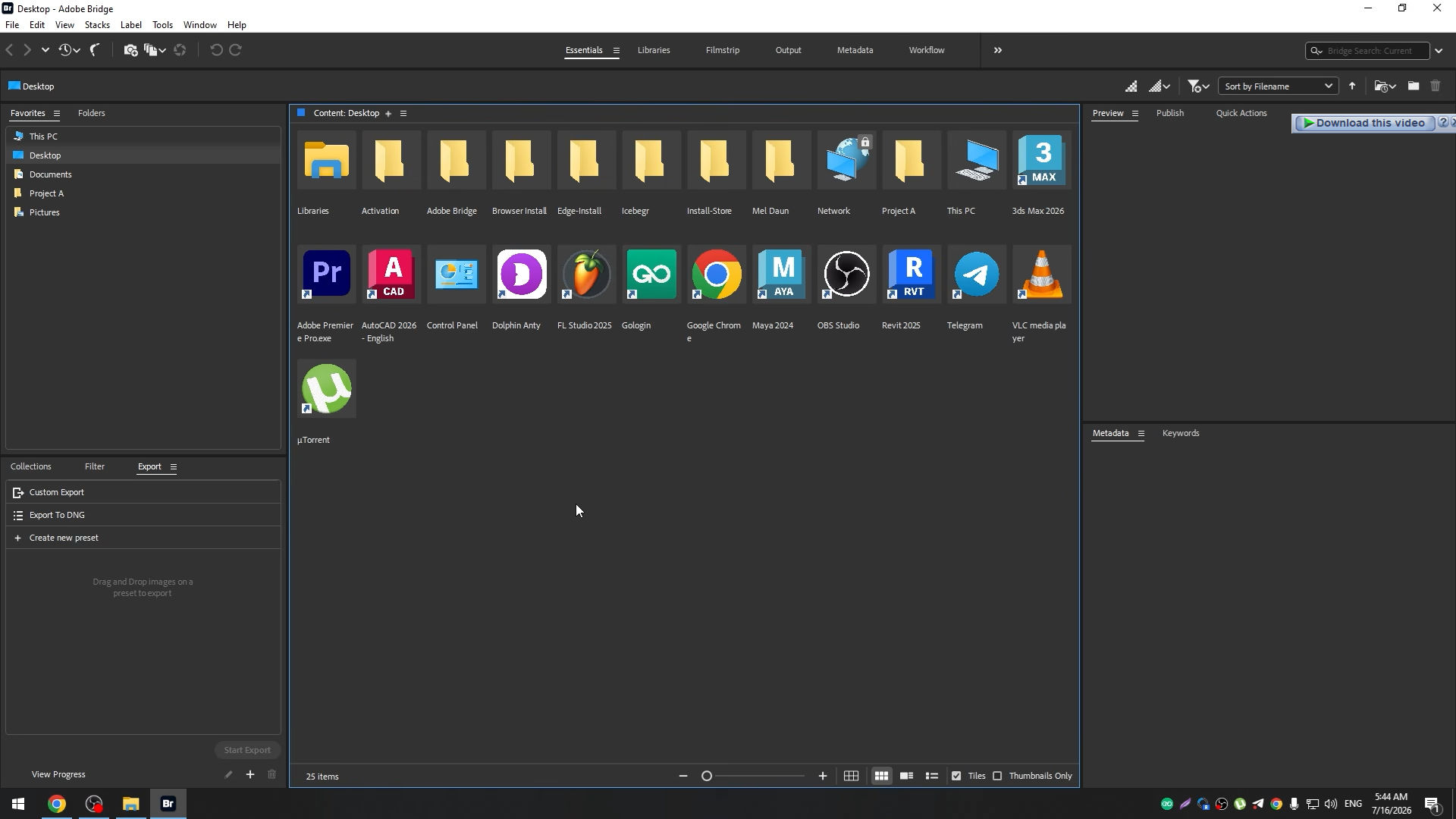Click Export To DNG preset
1456x819 pixels.
coord(143,515)
